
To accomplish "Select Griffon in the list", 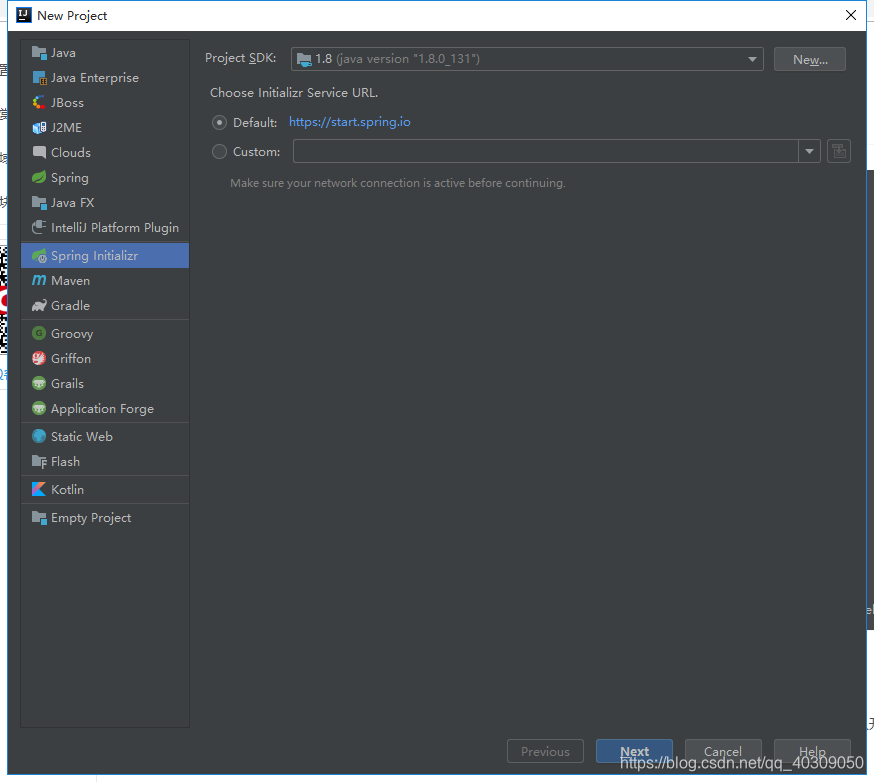I will tap(105, 358).
